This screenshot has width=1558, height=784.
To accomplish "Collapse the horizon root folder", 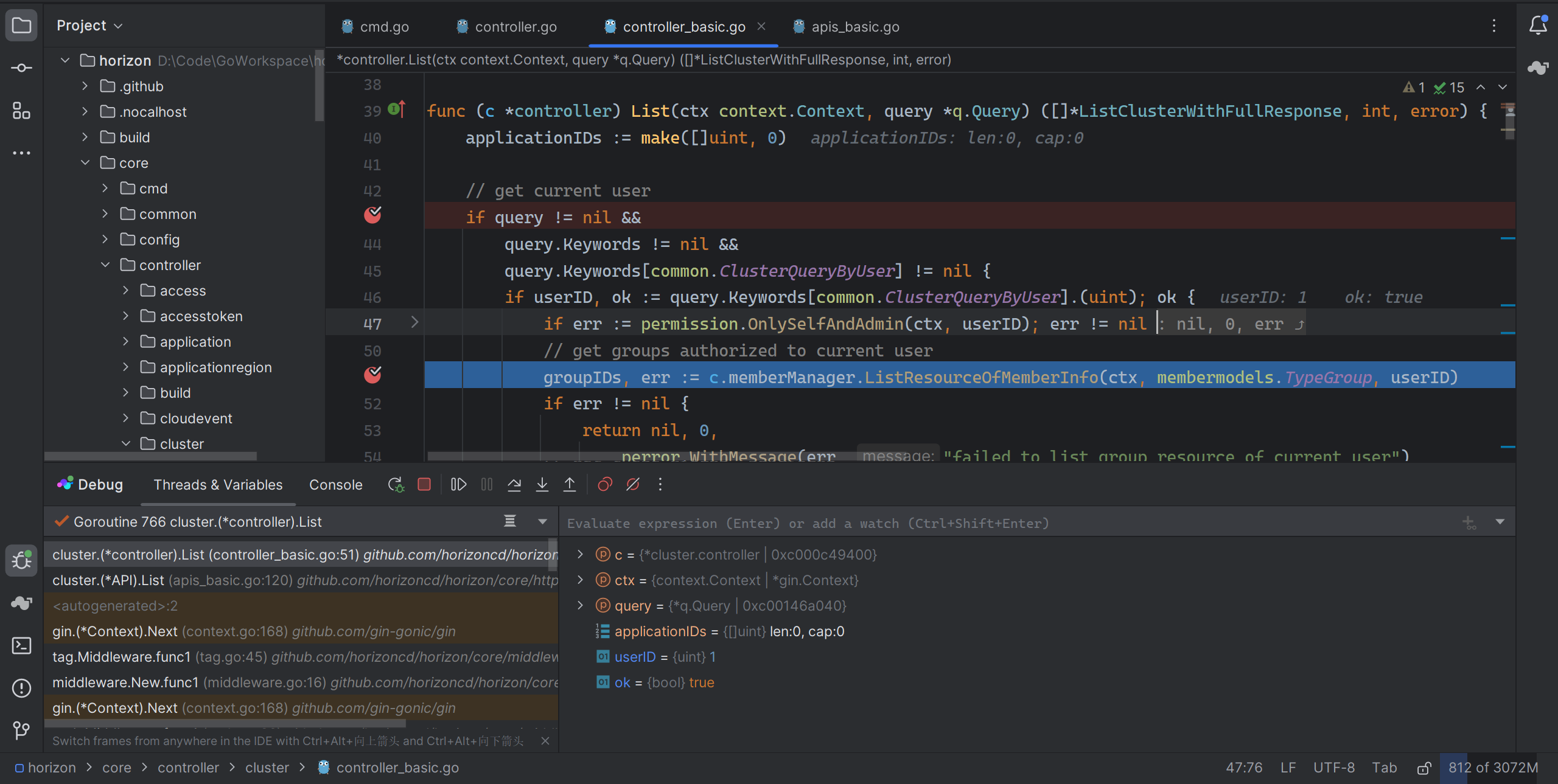I will tap(65, 60).
